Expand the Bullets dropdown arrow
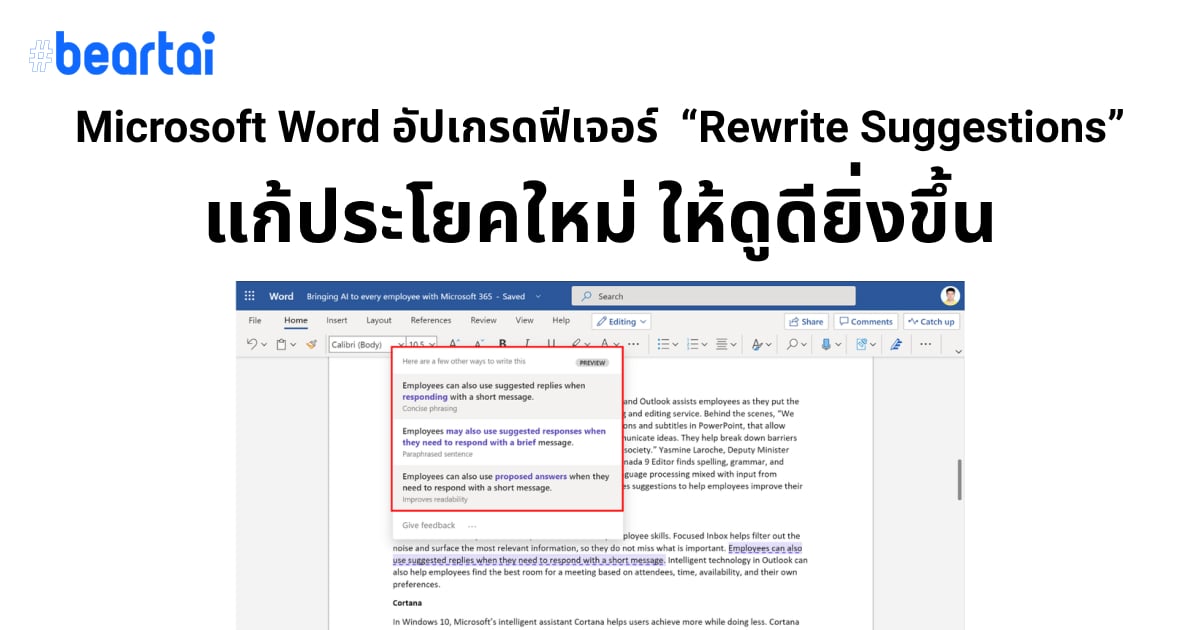Viewport: 1200px width, 630px height. pos(675,345)
